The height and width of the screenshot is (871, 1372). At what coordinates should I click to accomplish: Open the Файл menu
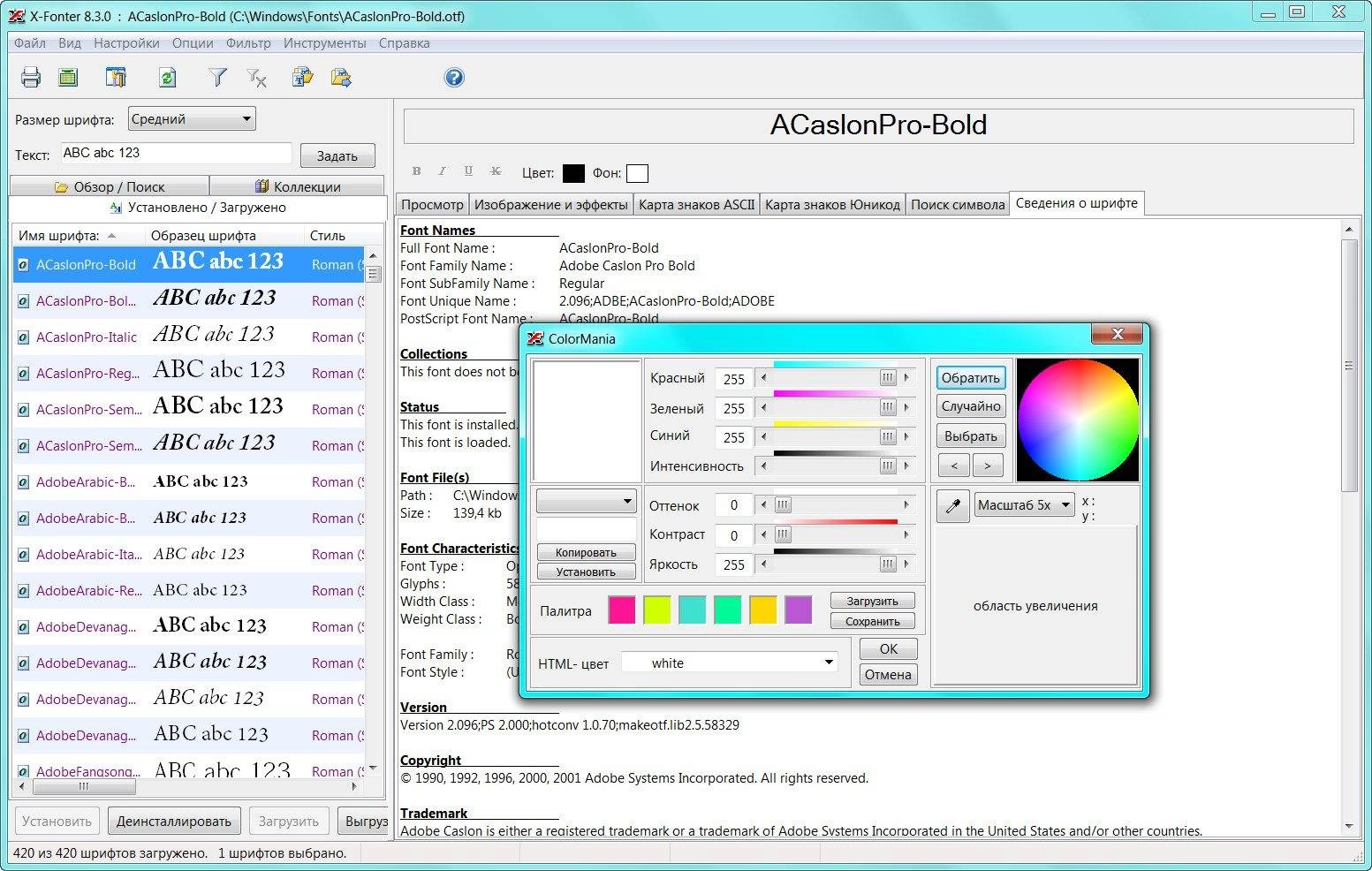coord(30,43)
